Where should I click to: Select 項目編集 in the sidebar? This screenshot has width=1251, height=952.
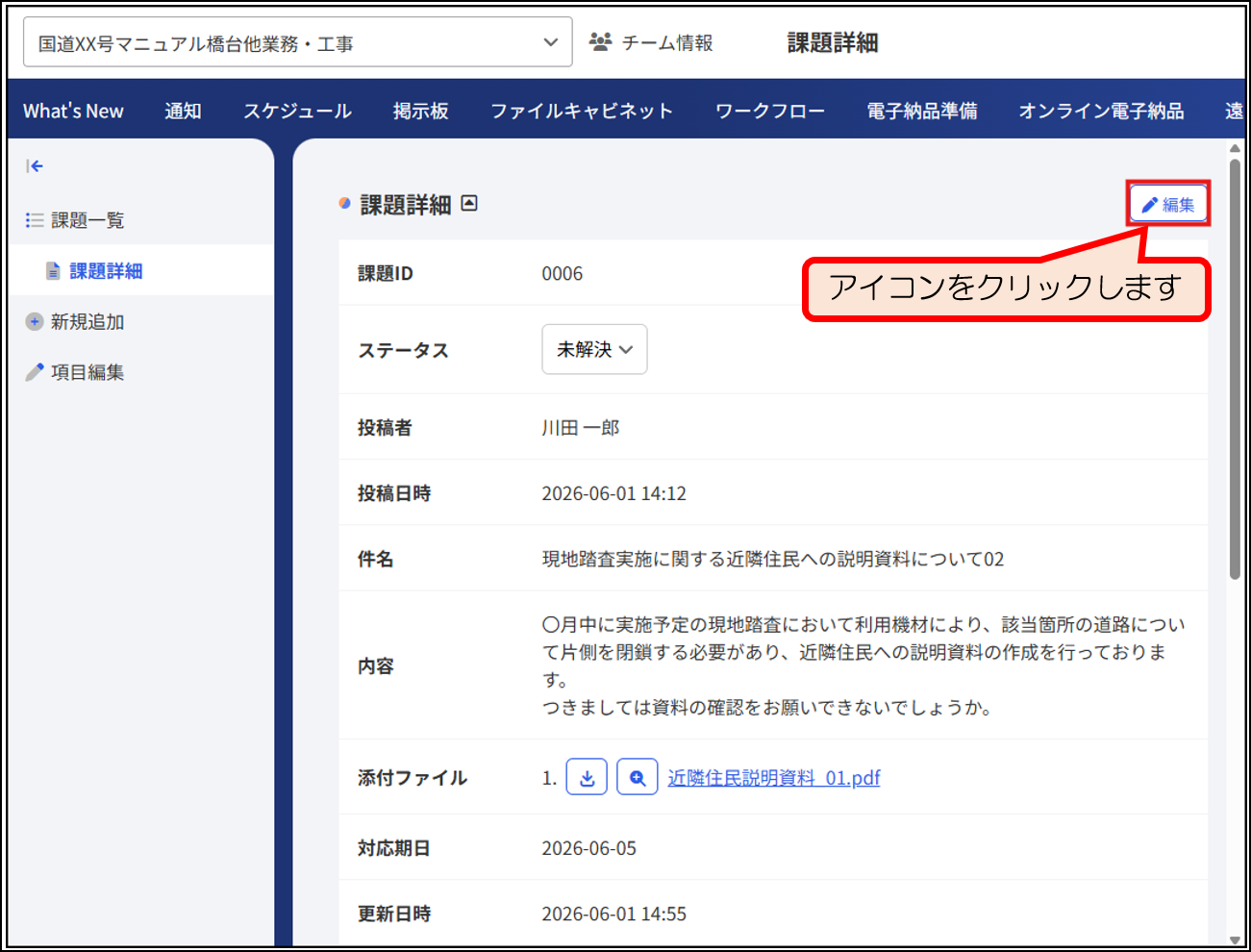point(88,372)
